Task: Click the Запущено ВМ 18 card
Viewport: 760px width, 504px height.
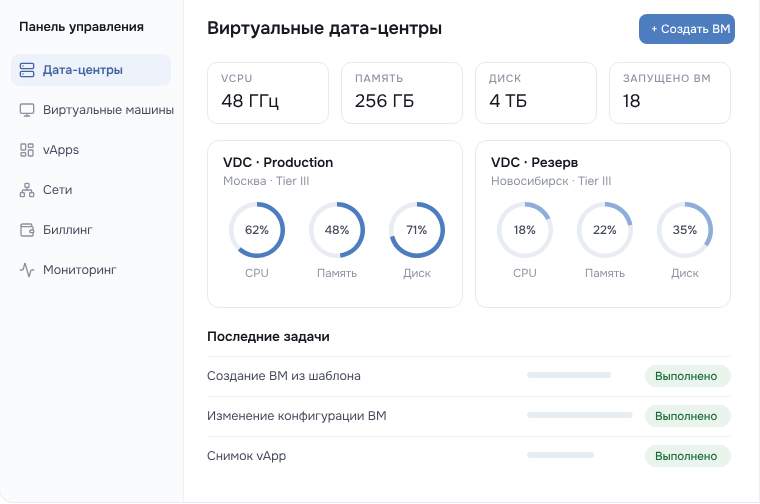Action: click(x=669, y=93)
